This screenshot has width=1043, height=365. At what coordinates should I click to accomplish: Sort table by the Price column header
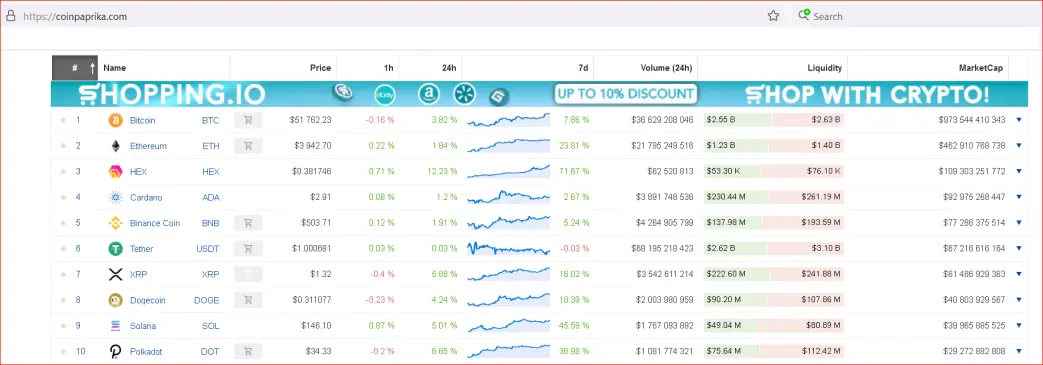point(321,68)
